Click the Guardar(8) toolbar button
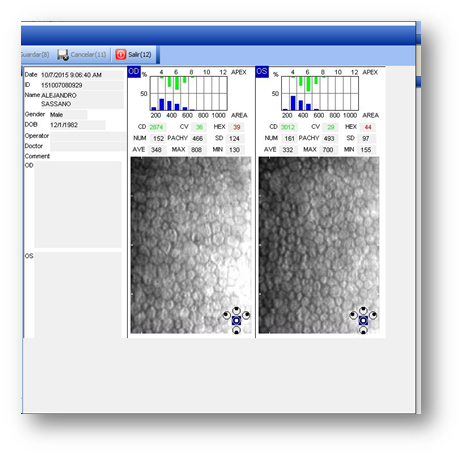The width and height of the screenshot is (463, 456). click(x=35, y=54)
